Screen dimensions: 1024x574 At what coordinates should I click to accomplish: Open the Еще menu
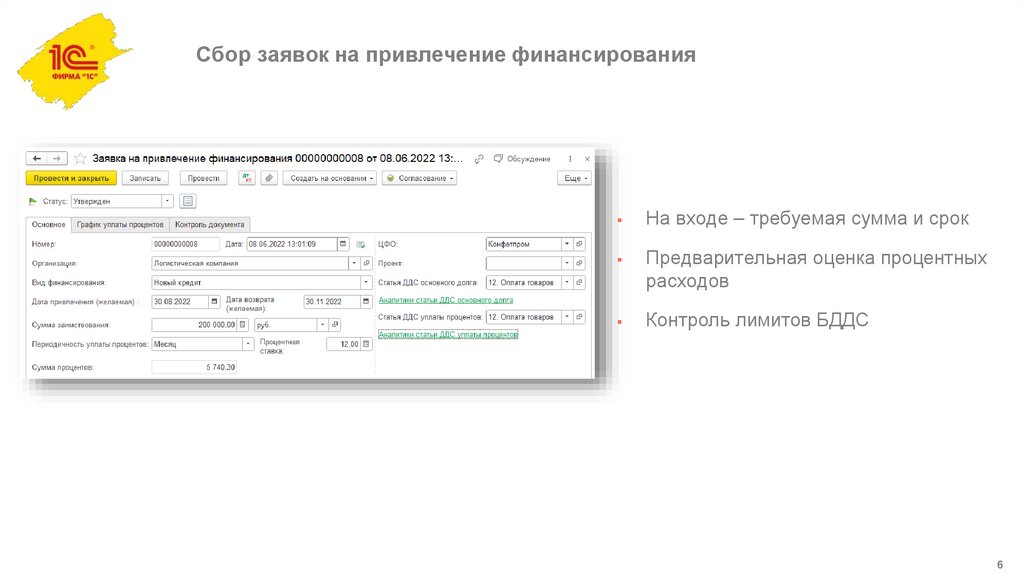coord(575,178)
